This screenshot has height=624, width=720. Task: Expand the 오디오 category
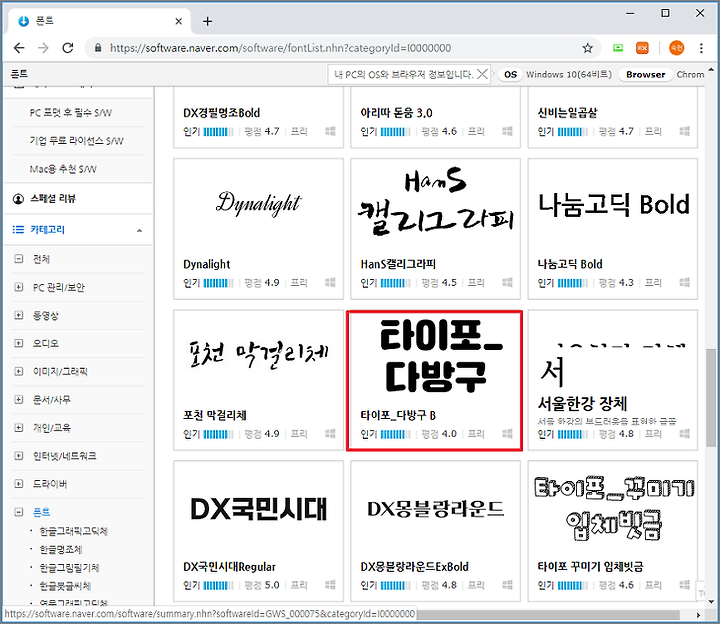pos(19,343)
